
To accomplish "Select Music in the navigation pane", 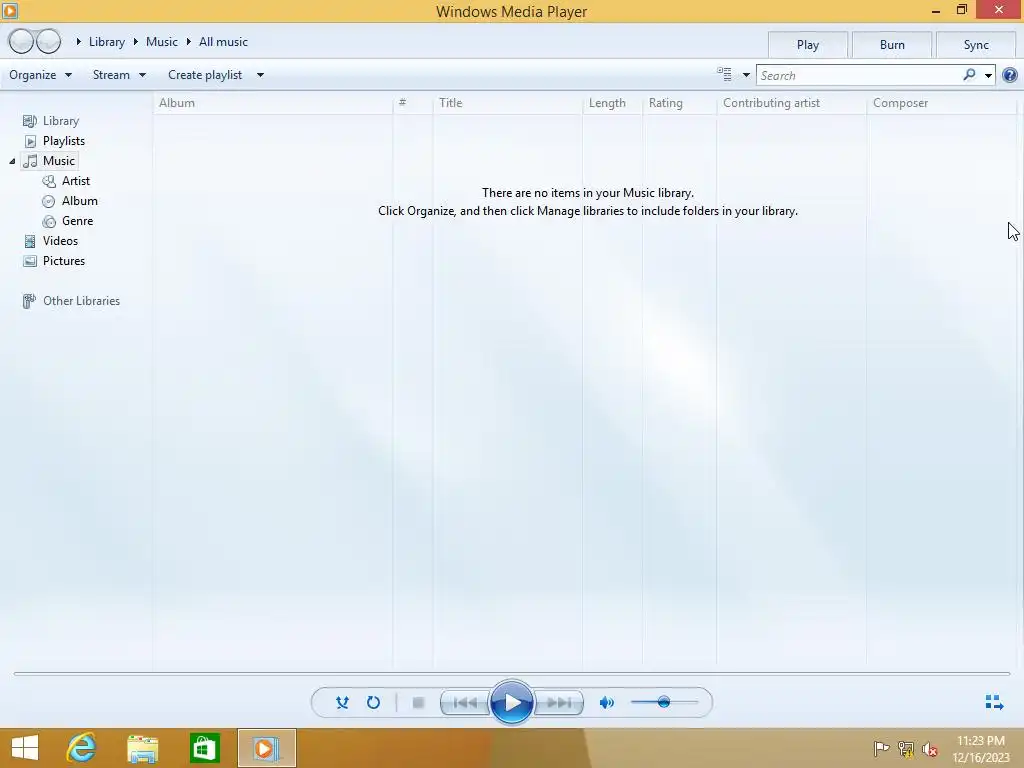I will coord(59,161).
